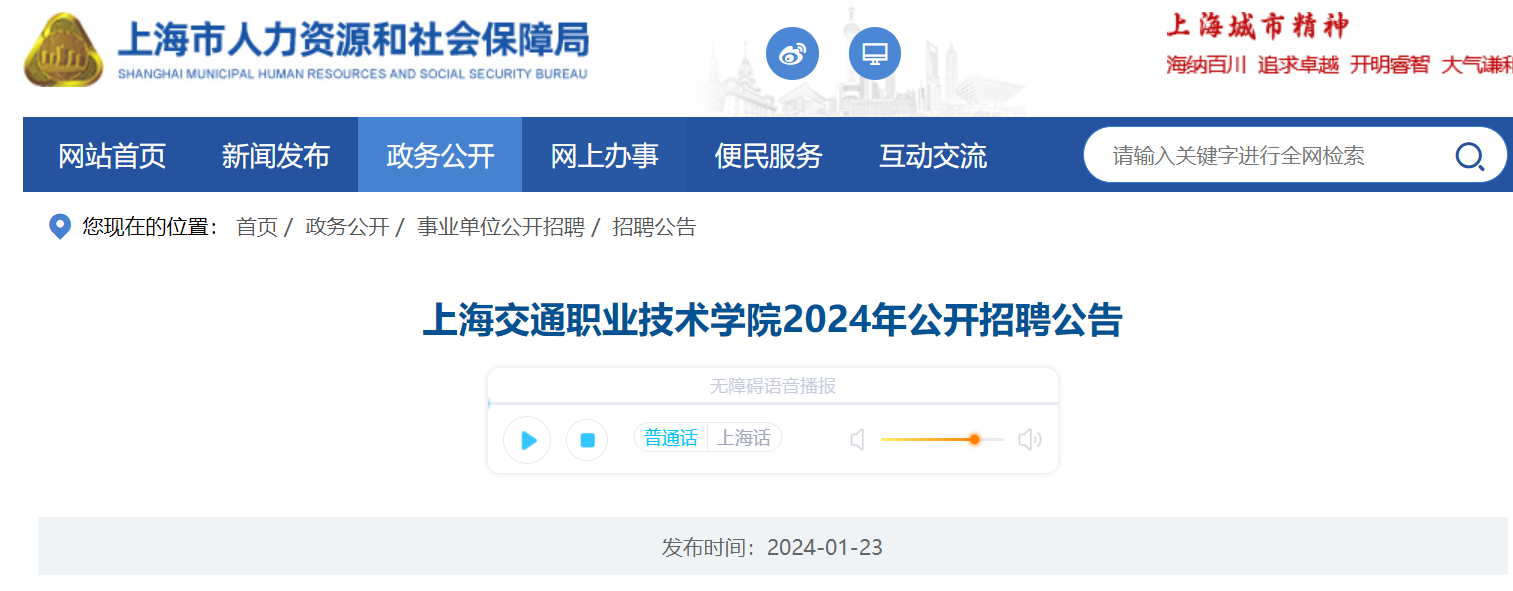The width and height of the screenshot is (1513, 591).
Task: Open the computer monitor icon link
Action: [875, 53]
